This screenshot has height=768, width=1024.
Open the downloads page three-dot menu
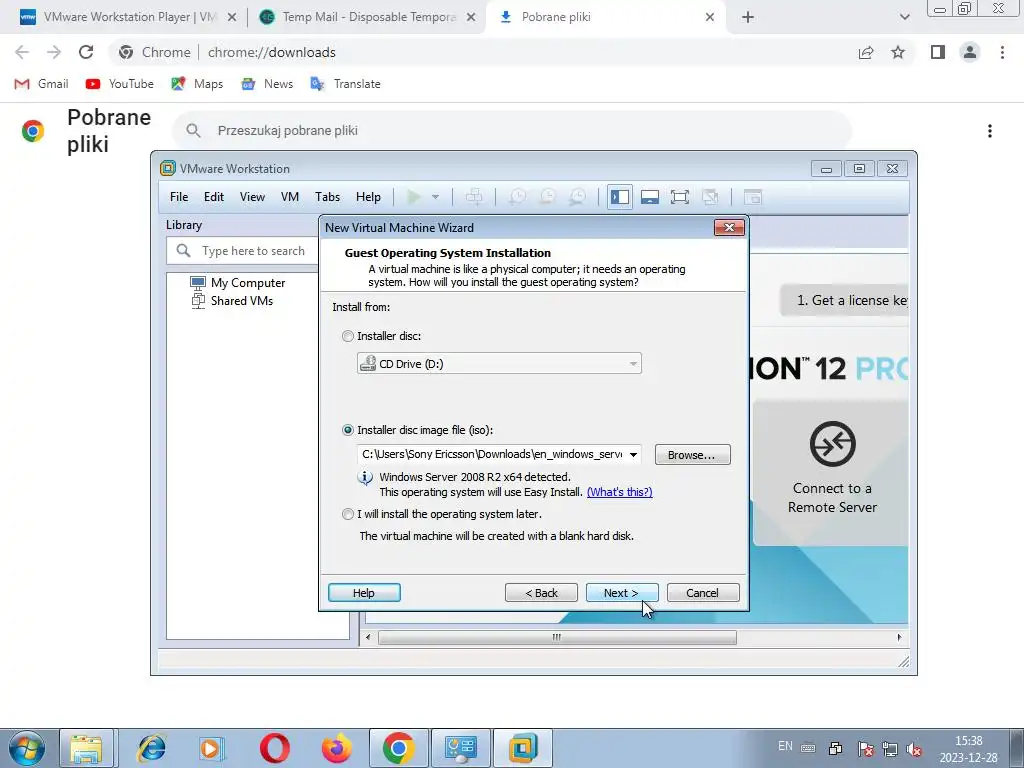[990, 131]
